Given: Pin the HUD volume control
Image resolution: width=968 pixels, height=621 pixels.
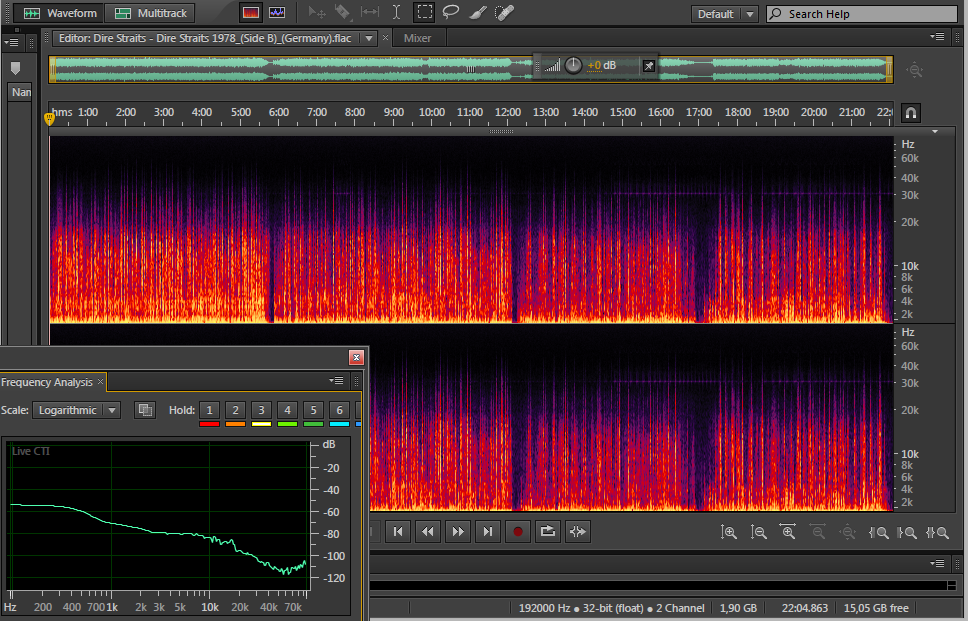Looking at the screenshot, I should pos(649,65).
